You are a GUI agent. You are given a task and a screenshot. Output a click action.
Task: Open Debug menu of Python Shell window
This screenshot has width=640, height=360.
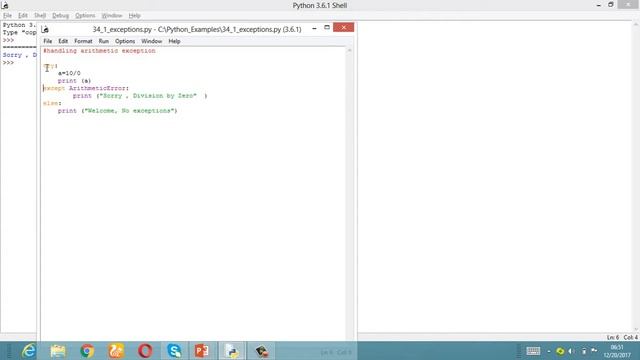tap(60, 16)
